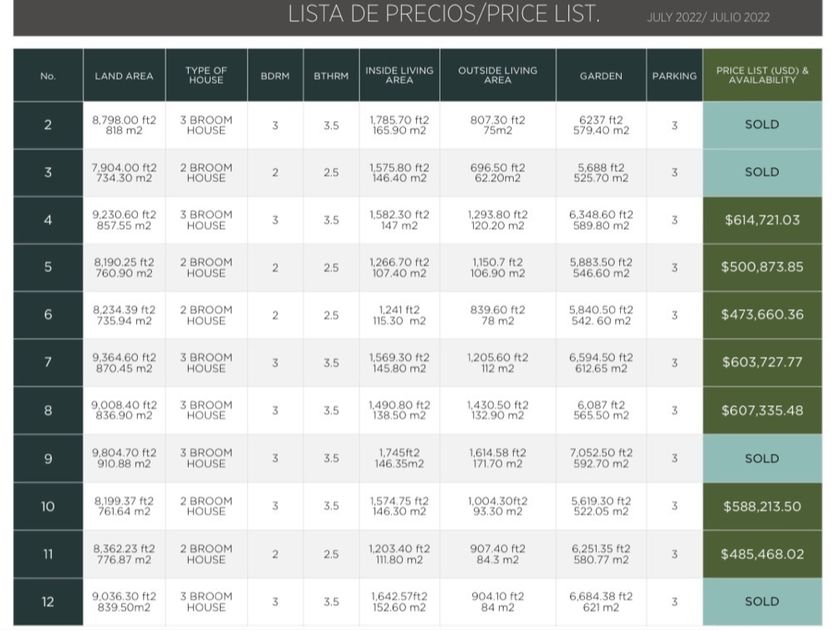Click the 6,684.38 ft2 garden cell for lot 12
This screenshot has height=630, width=840.
(x=600, y=601)
